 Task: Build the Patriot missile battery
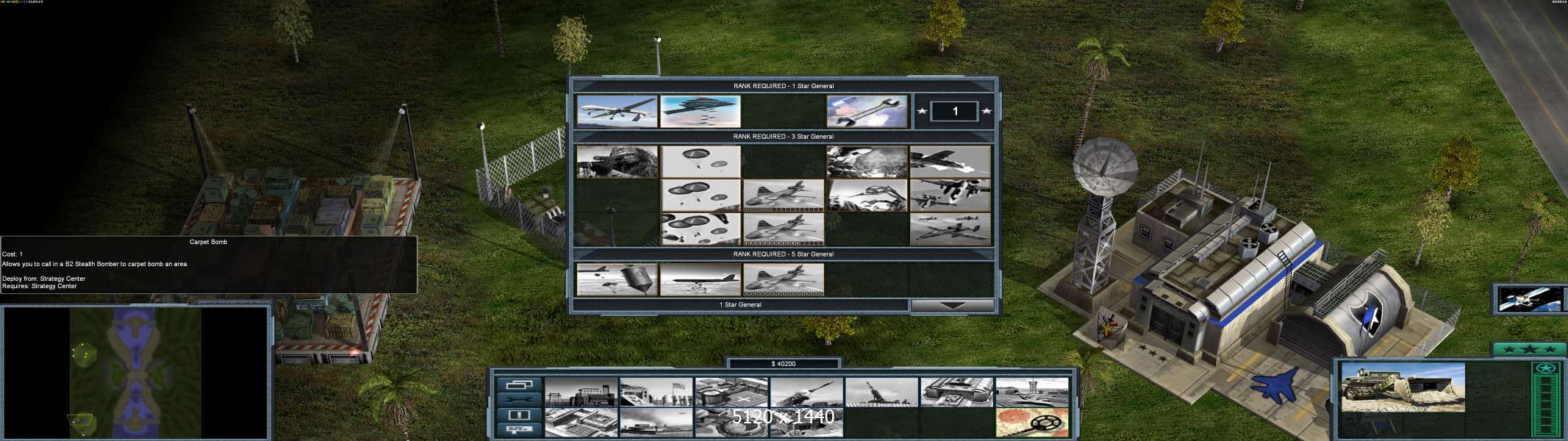(806, 392)
